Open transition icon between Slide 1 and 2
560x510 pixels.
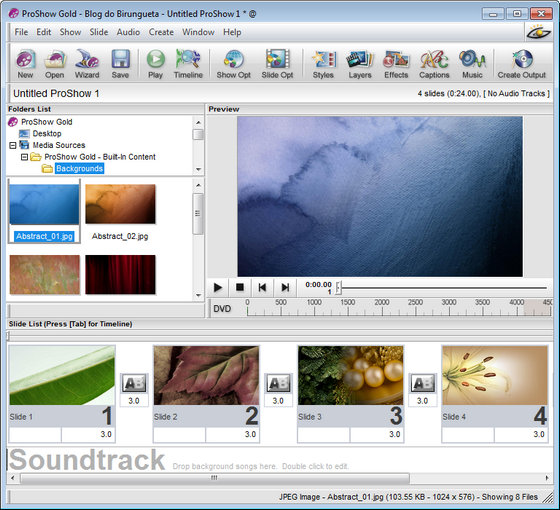coord(134,384)
